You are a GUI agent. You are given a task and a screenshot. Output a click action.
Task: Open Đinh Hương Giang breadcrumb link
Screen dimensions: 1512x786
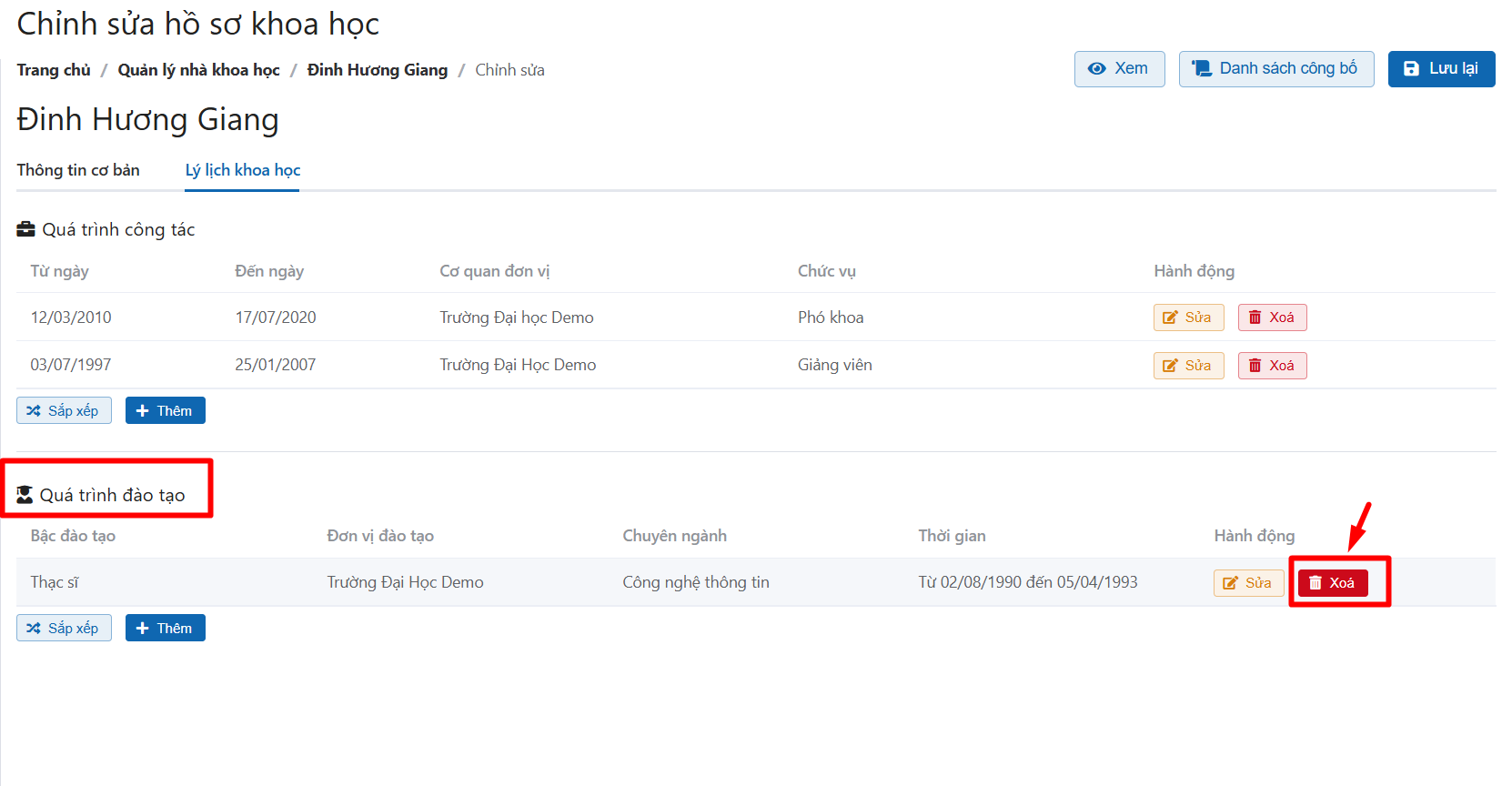[x=377, y=70]
